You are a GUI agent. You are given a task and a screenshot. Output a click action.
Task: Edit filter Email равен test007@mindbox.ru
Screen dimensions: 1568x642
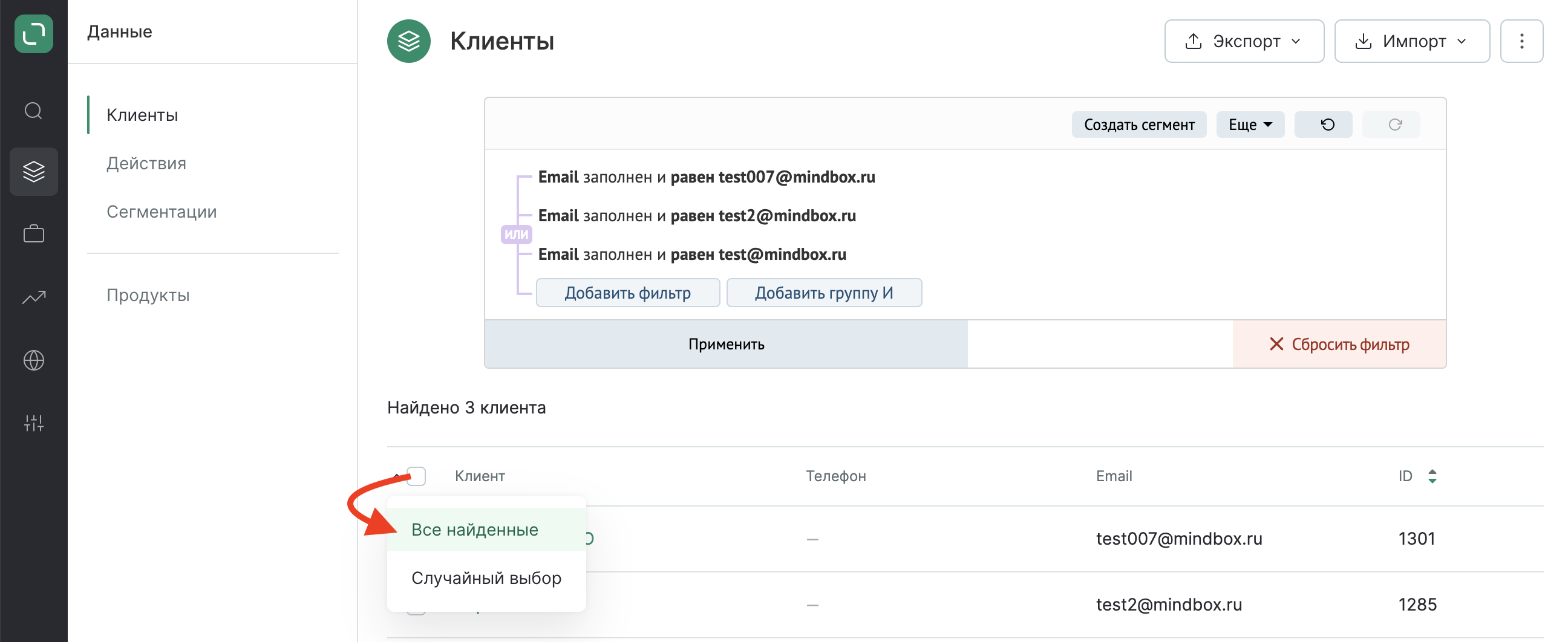tap(706, 177)
